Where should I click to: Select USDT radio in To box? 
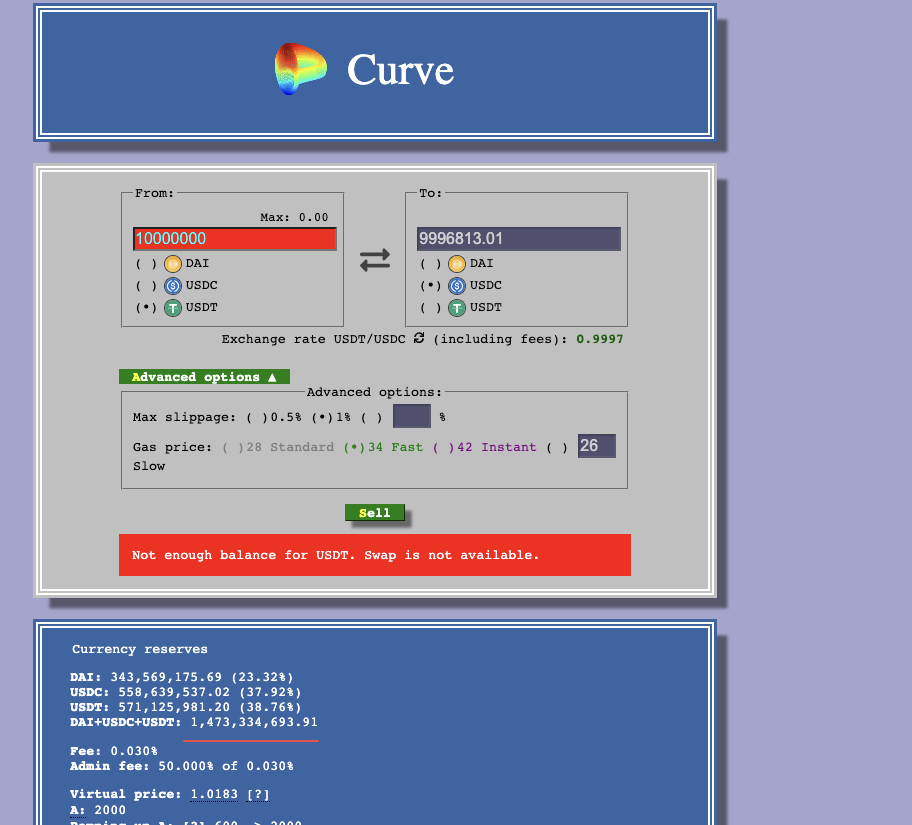(430, 308)
